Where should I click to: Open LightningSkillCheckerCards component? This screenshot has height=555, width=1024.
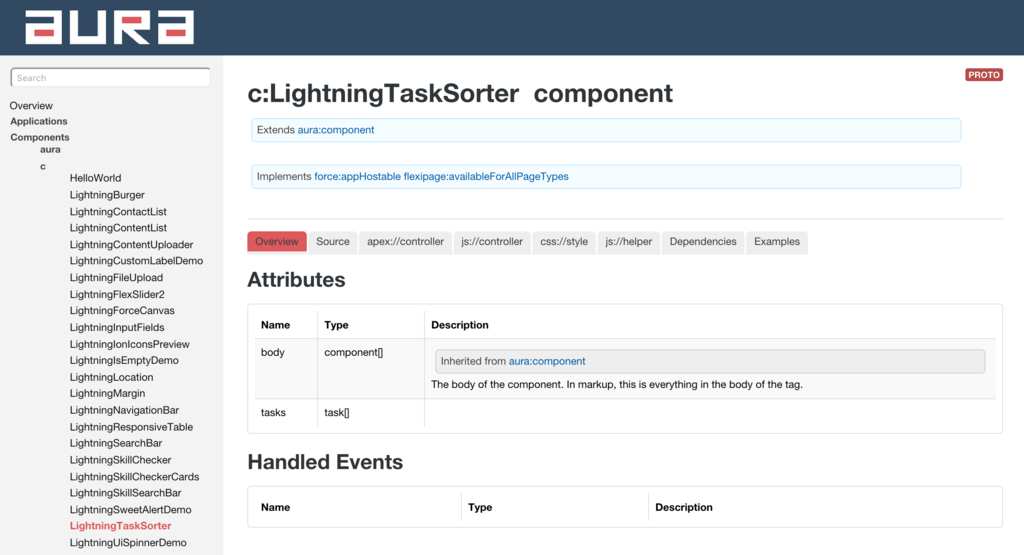coord(135,477)
